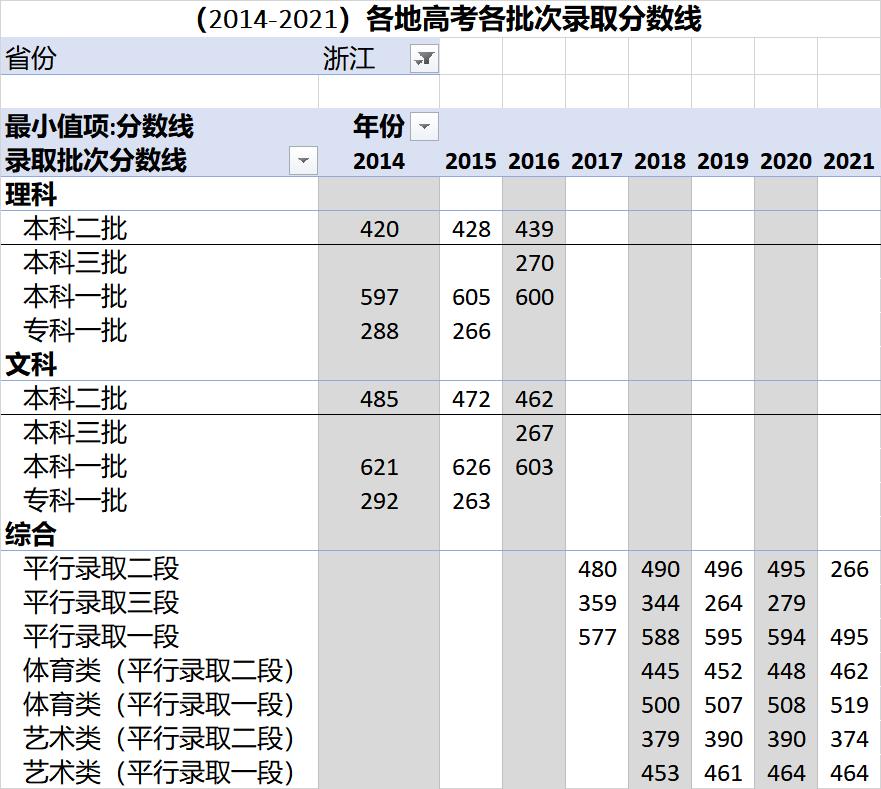This screenshot has width=881, height=789.
Task: Select the 2021 column header
Action: coord(849,160)
